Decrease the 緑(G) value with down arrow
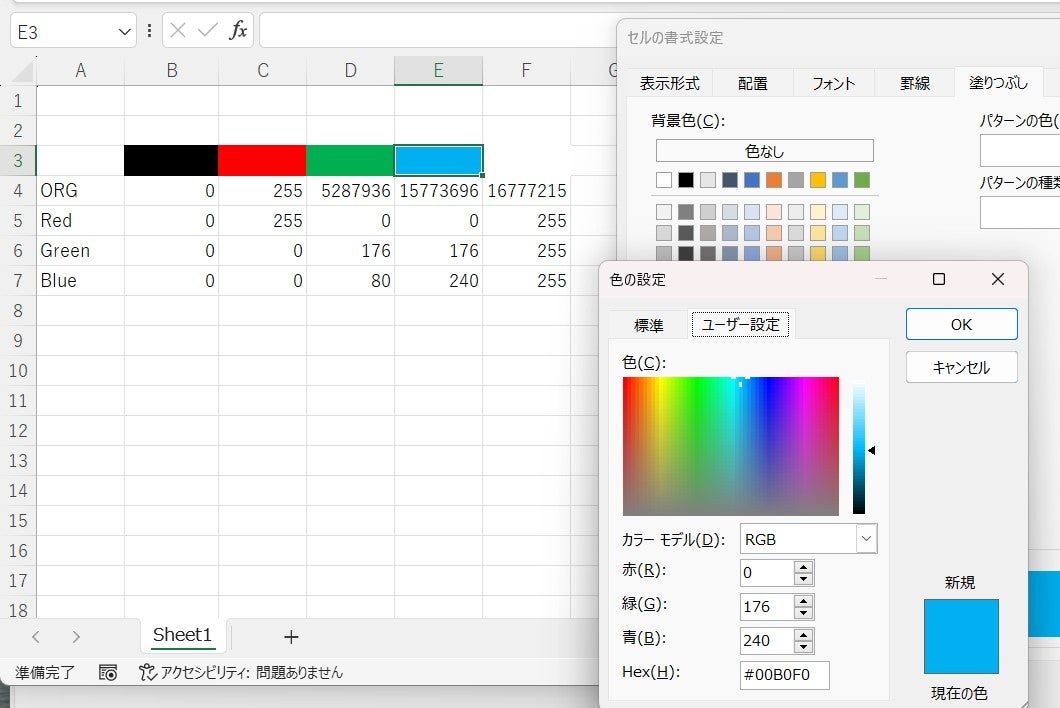Screen dimensions: 1060x708 click(803, 613)
